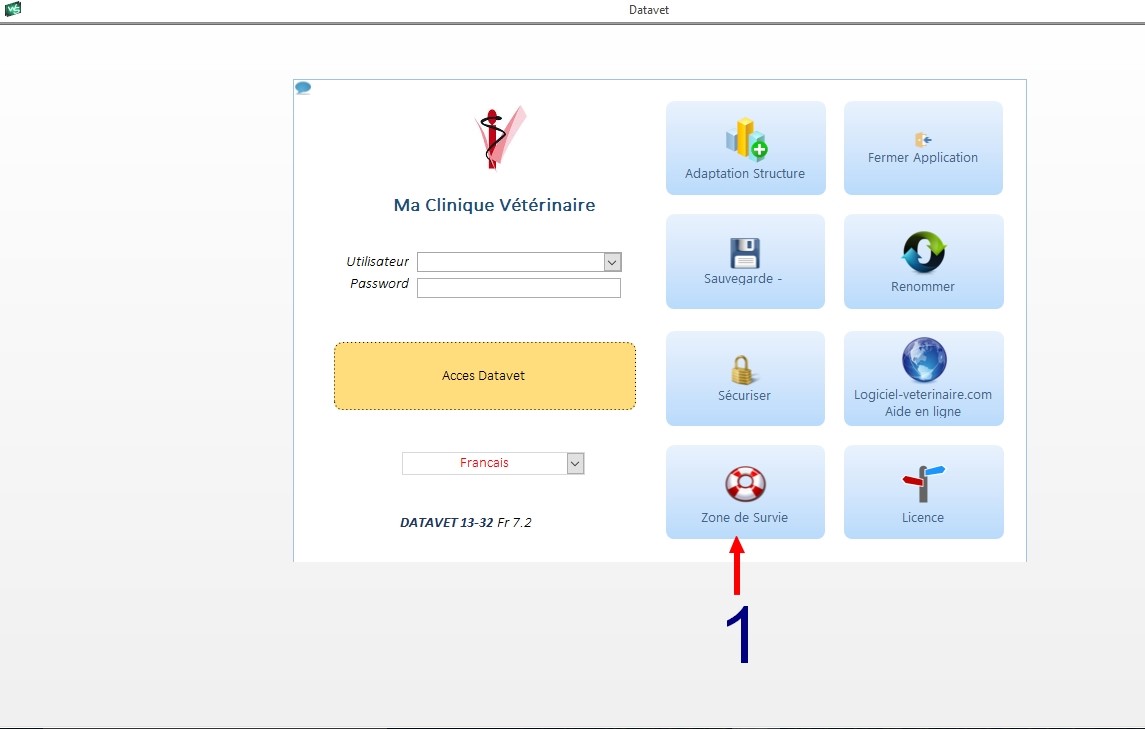
Task: Click the Renommer label
Action: [922, 287]
